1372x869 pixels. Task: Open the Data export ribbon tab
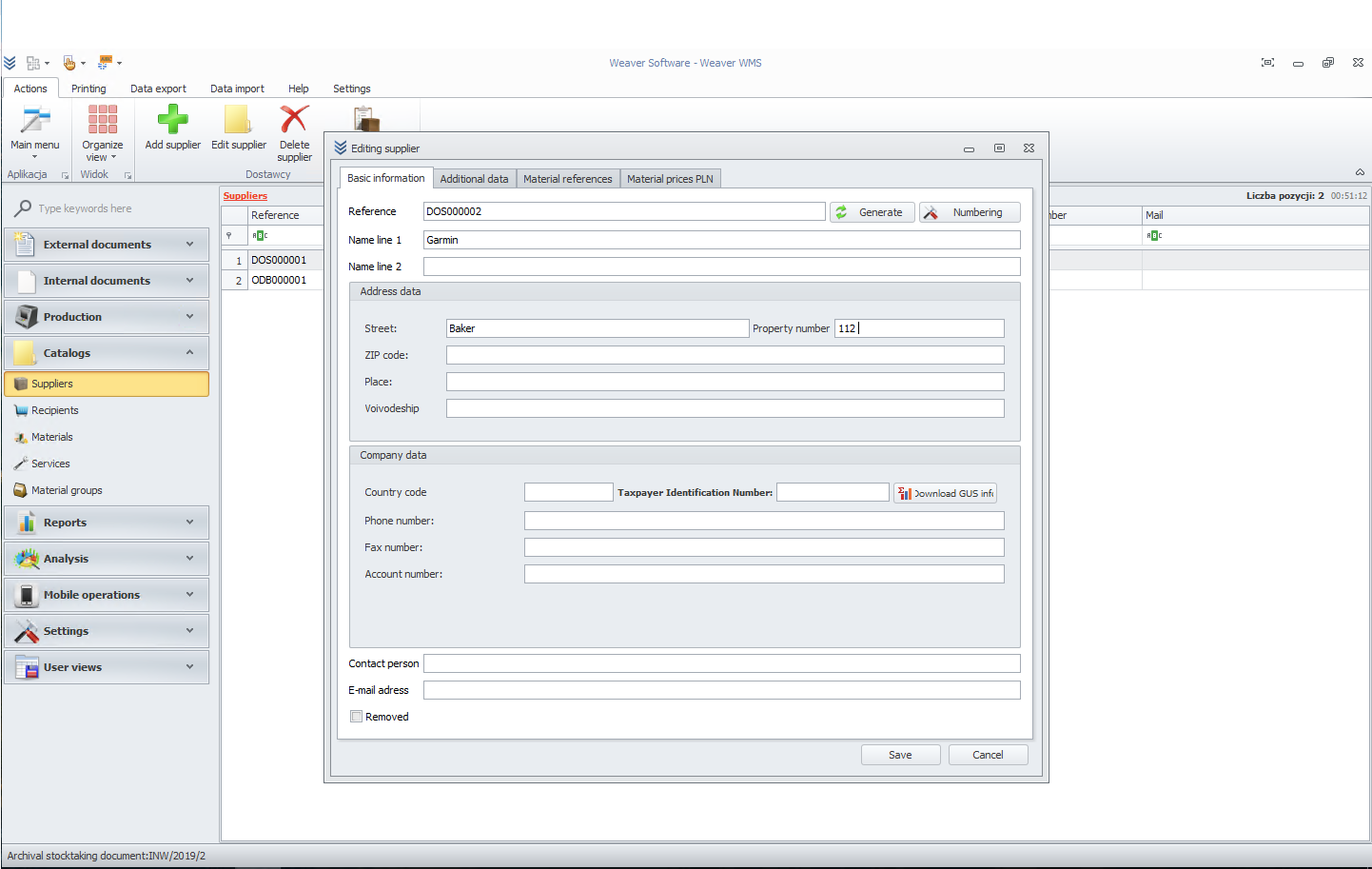pyautogui.click(x=158, y=89)
